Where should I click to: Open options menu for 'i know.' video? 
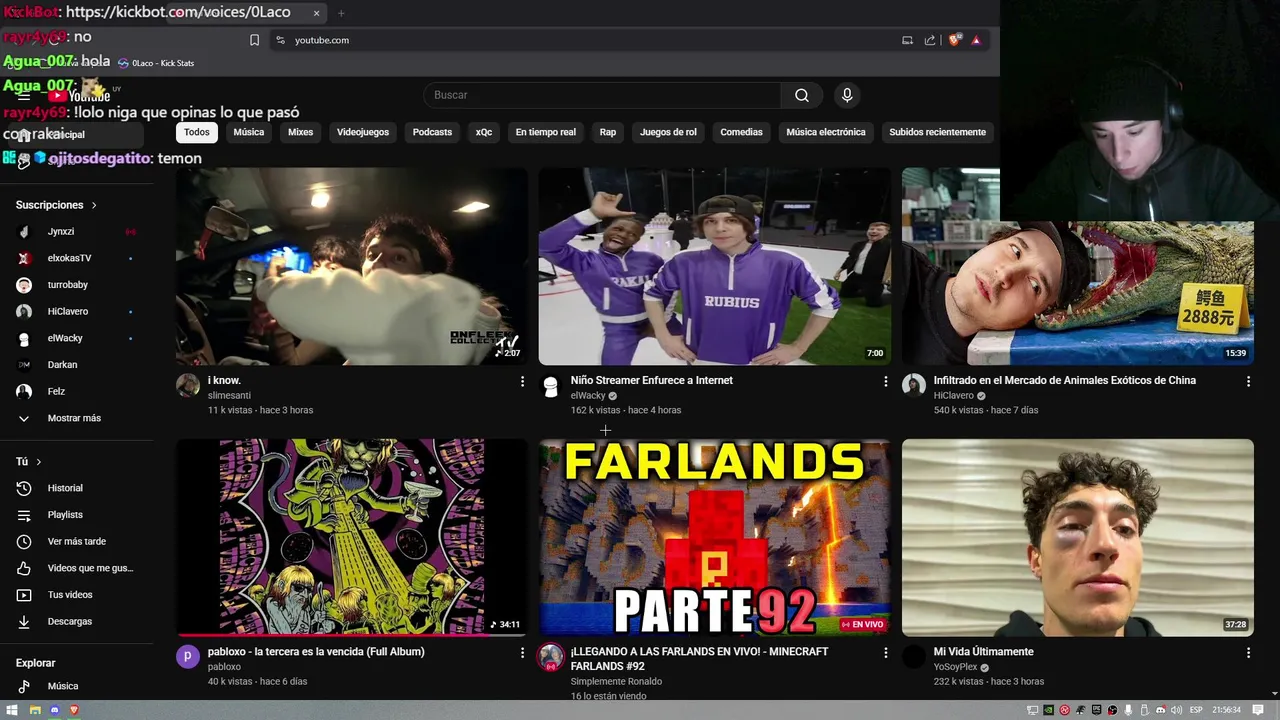[522, 381]
